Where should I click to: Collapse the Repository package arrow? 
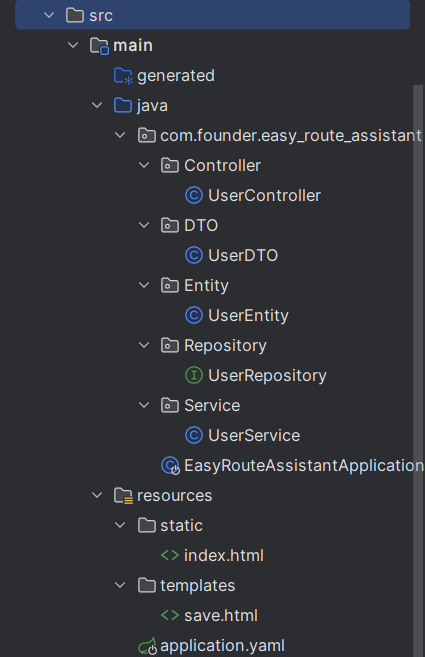coord(144,345)
